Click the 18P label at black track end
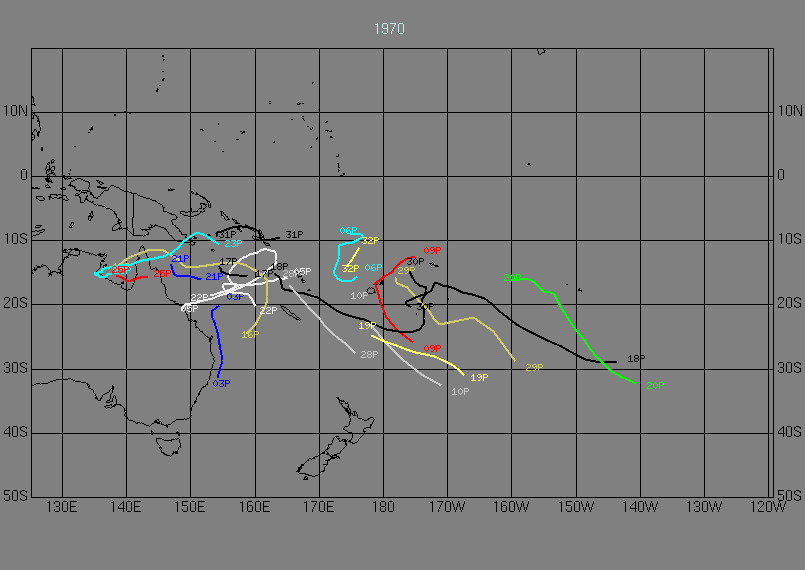805x570 pixels. coord(635,359)
